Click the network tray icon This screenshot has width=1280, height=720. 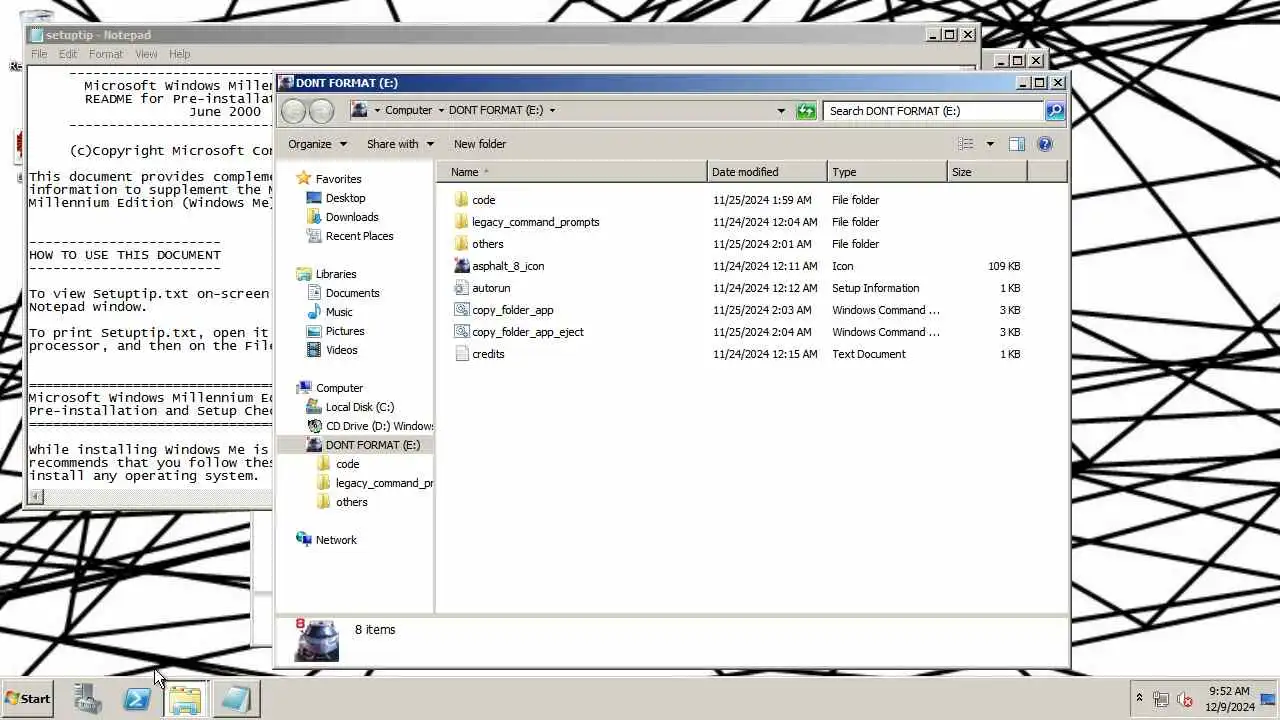1161,699
